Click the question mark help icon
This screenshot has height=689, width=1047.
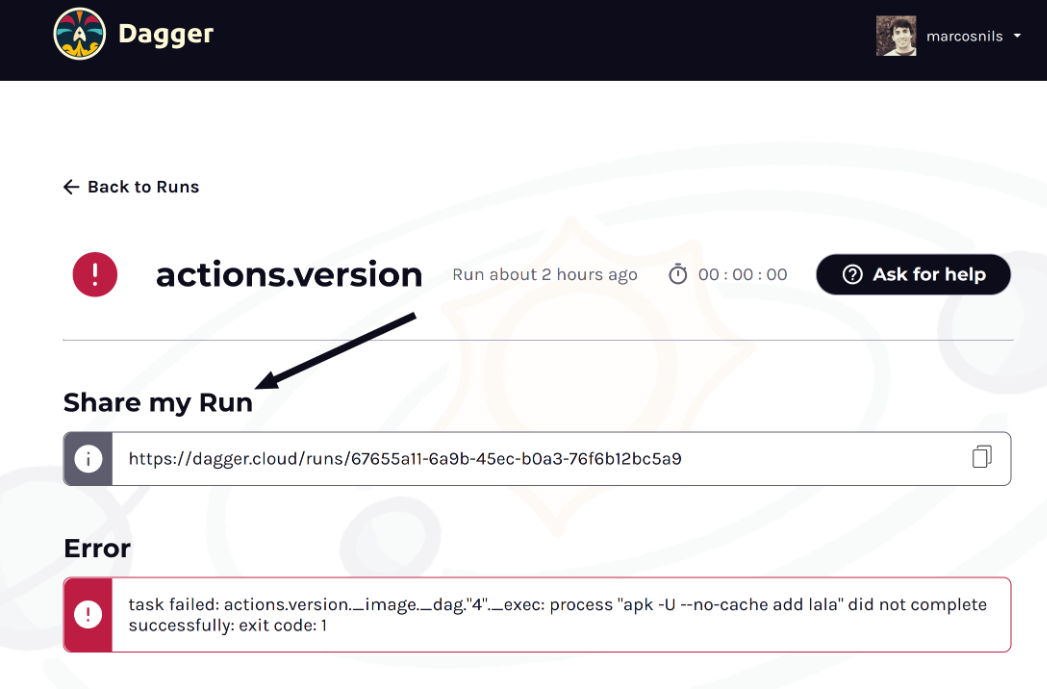coord(852,274)
